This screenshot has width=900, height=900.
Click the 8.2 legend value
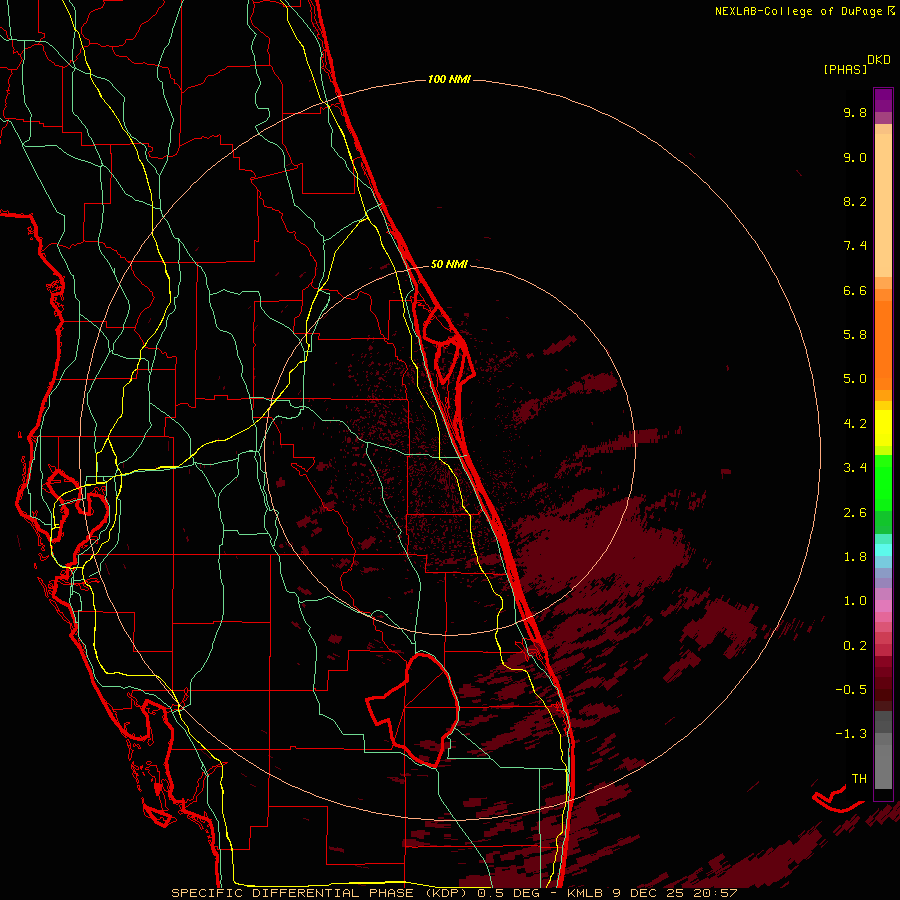(x=855, y=201)
